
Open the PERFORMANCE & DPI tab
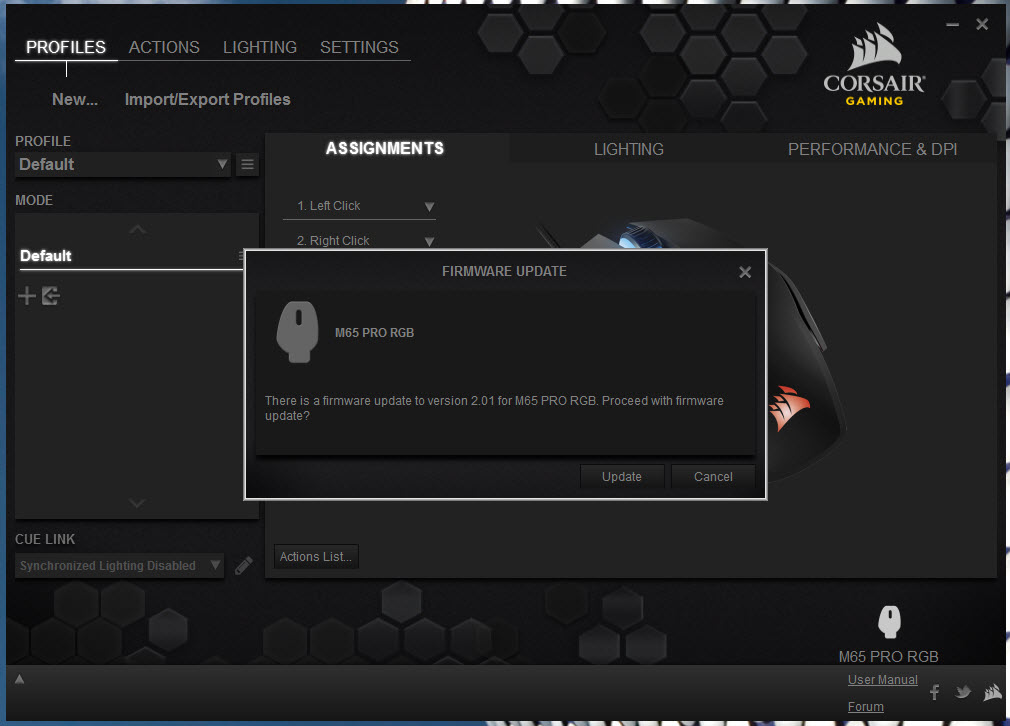tap(872, 149)
